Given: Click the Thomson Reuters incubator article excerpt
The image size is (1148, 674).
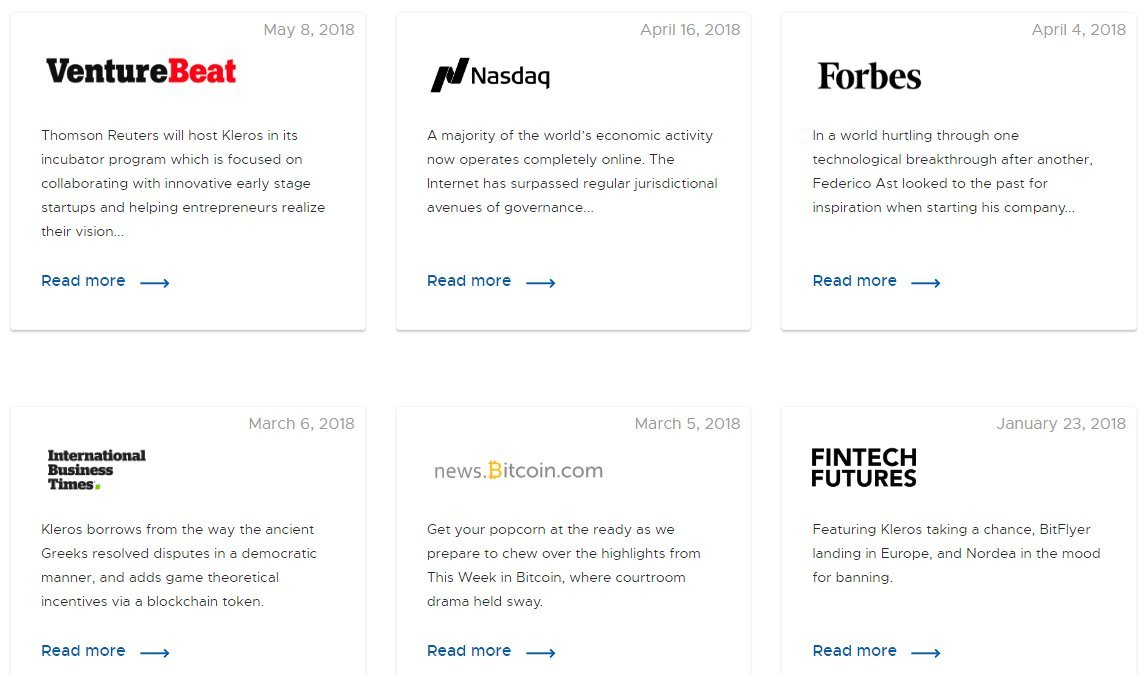Looking at the screenshot, I should 183,183.
